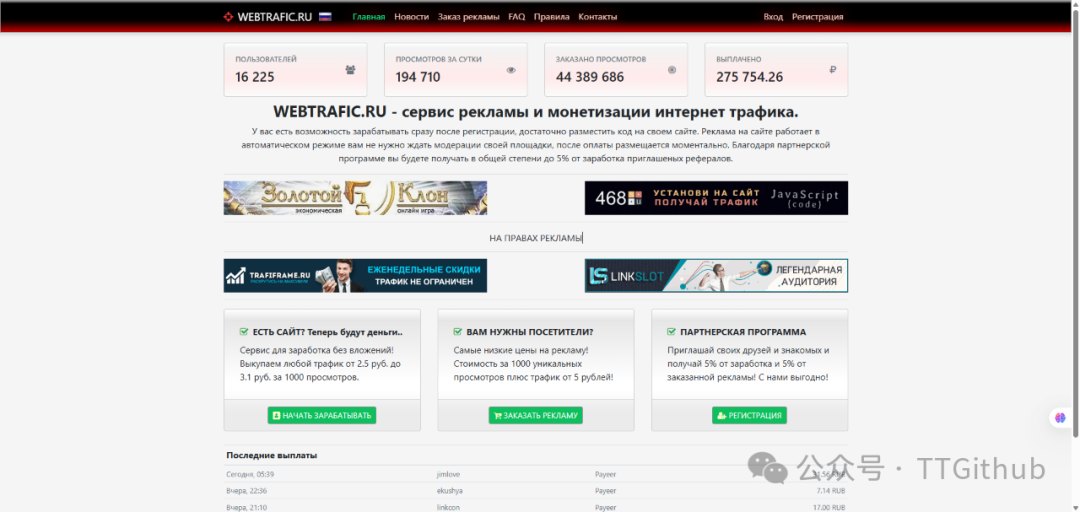Open the Новости menu item
1080x512 pixels.
[x=411, y=17]
